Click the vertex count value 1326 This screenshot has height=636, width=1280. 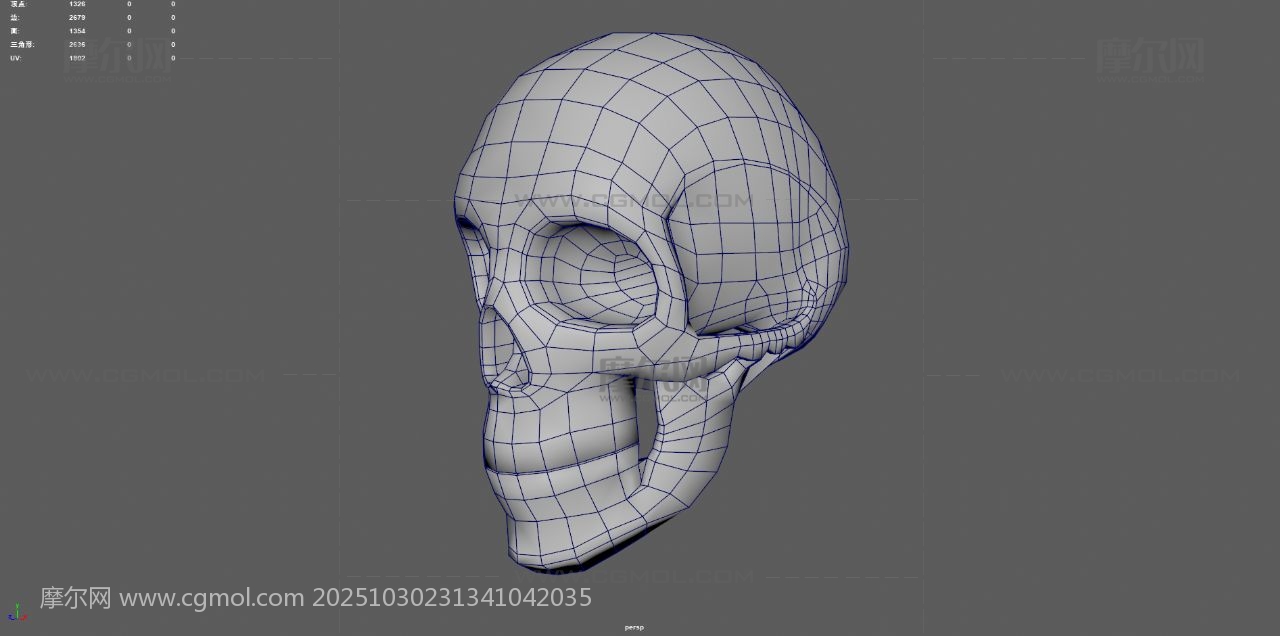pyautogui.click(x=77, y=4)
